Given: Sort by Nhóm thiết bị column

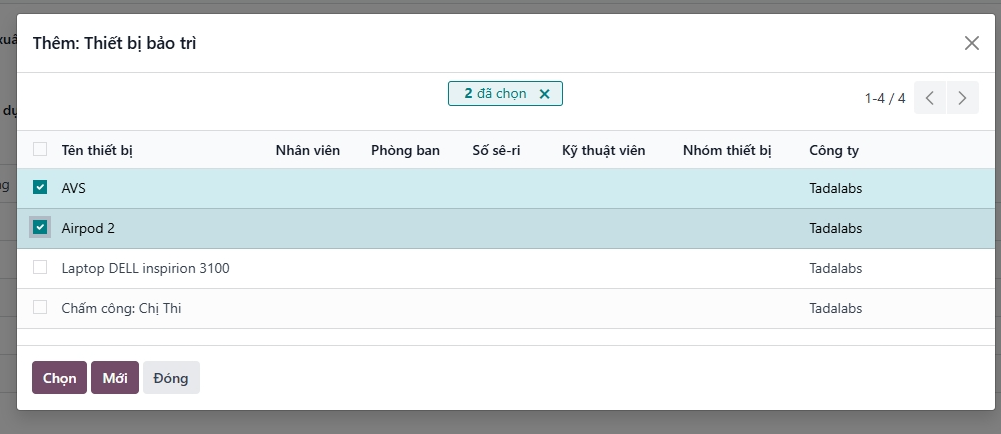Looking at the screenshot, I should (x=727, y=151).
